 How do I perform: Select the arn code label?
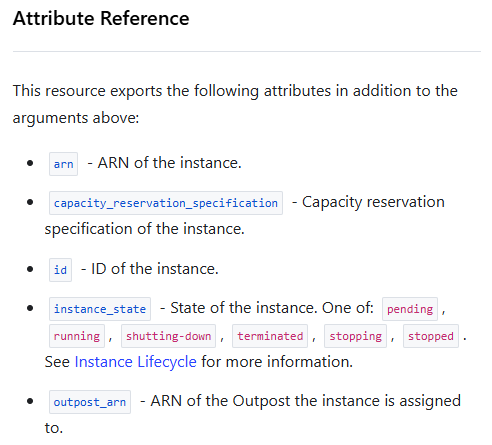pyautogui.click(x=63, y=164)
